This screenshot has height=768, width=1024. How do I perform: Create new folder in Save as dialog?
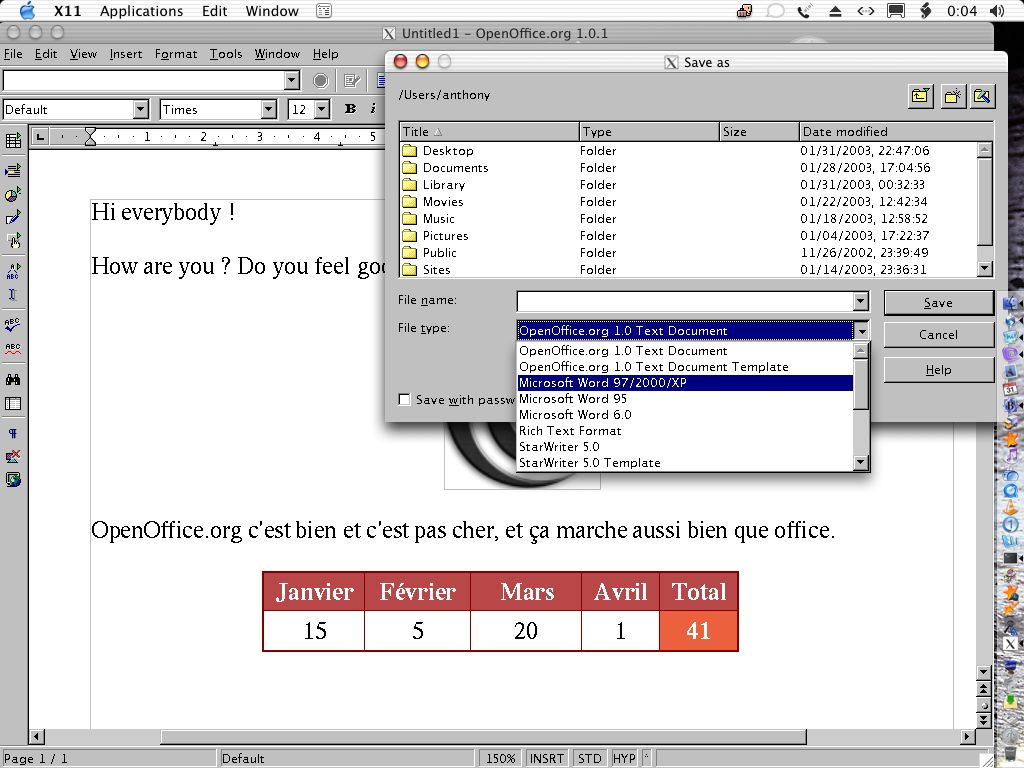[952, 97]
